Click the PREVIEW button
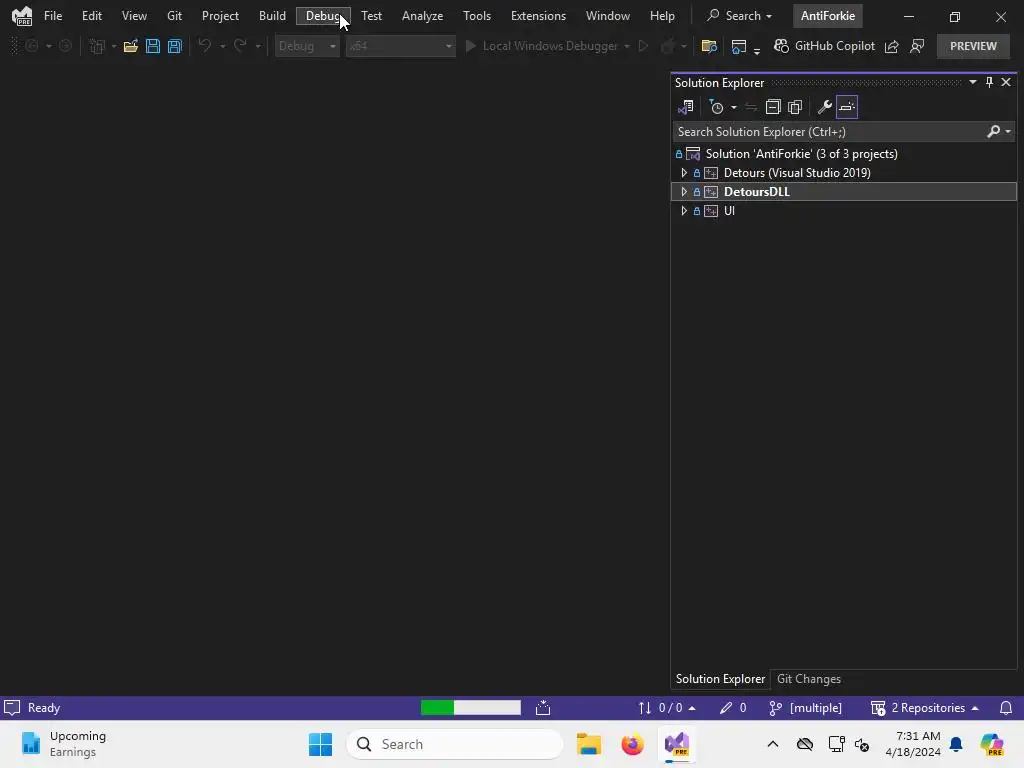 (973, 46)
